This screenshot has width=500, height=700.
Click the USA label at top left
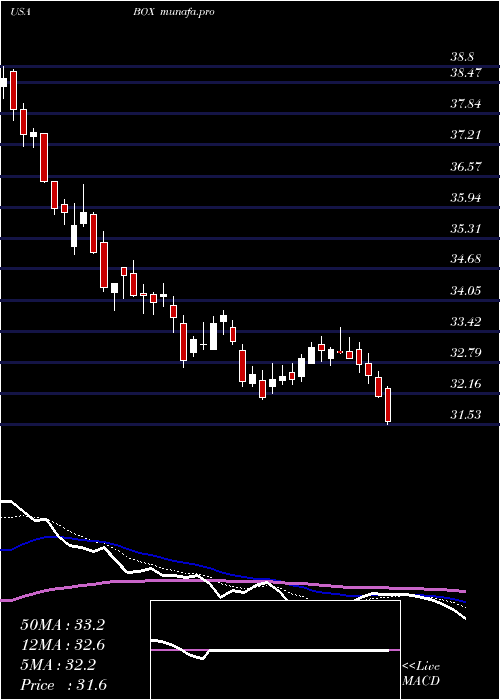pos(20,12)
